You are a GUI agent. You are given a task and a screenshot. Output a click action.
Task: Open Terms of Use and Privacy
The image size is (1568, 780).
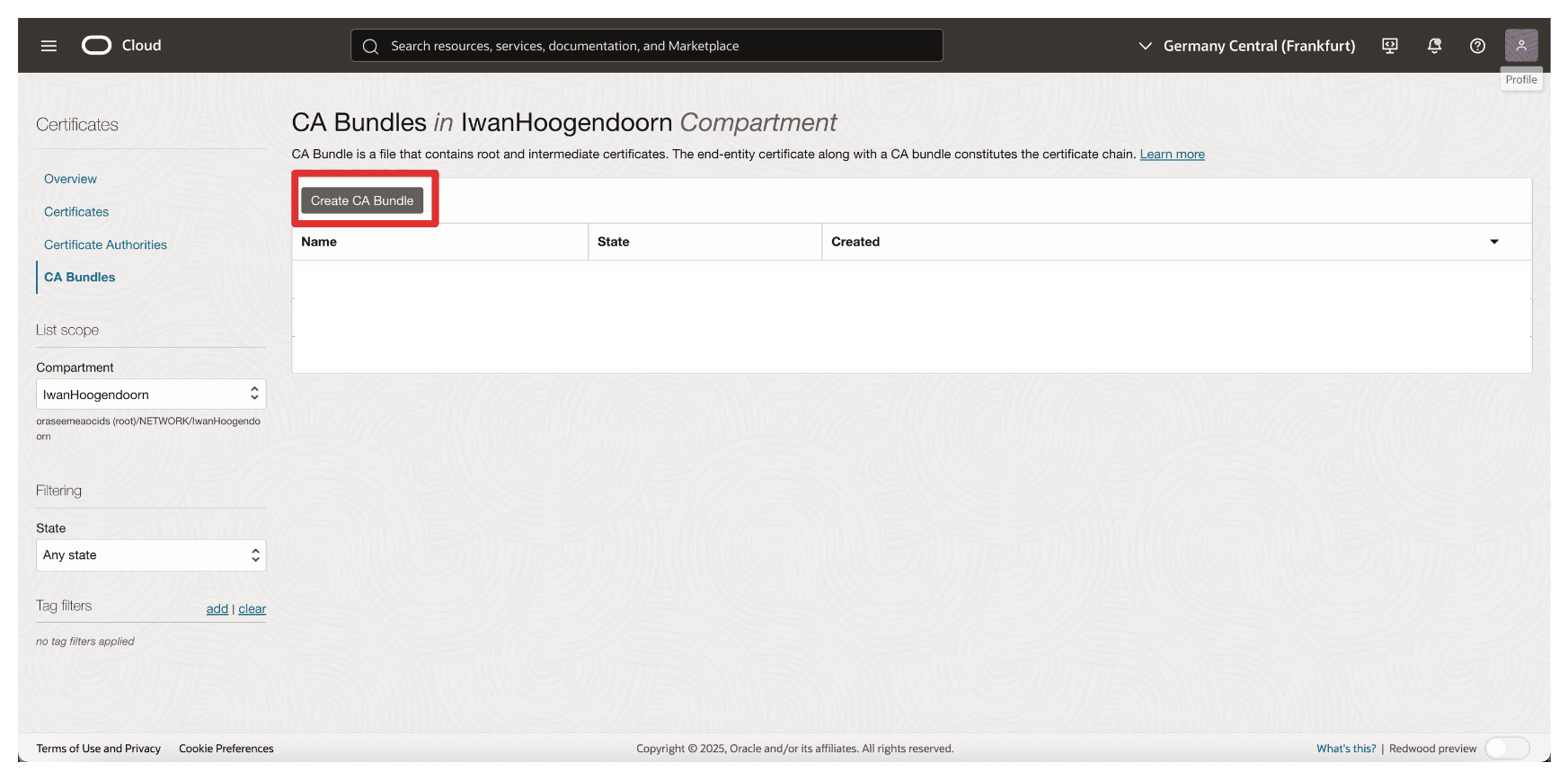pyautogui.click(x=99, y=749)
